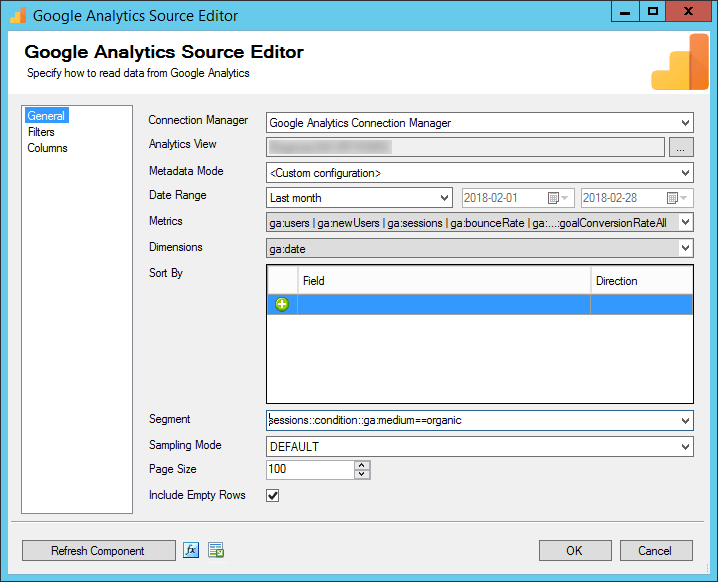Click the Direction column header
This screenshot has height=582, width=718.
point(642,281)
